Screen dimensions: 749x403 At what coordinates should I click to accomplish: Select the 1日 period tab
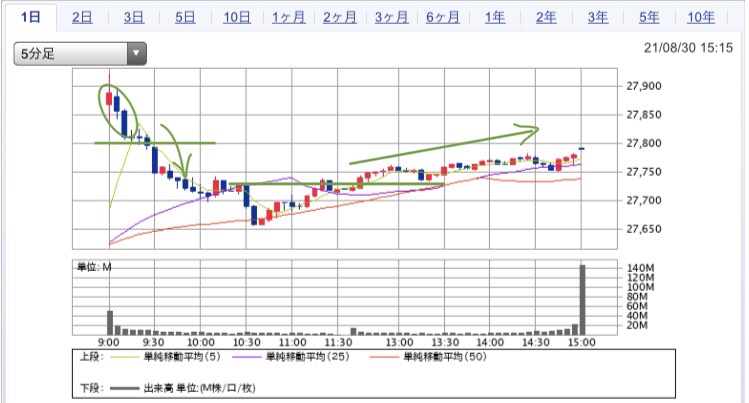[31, 17]
